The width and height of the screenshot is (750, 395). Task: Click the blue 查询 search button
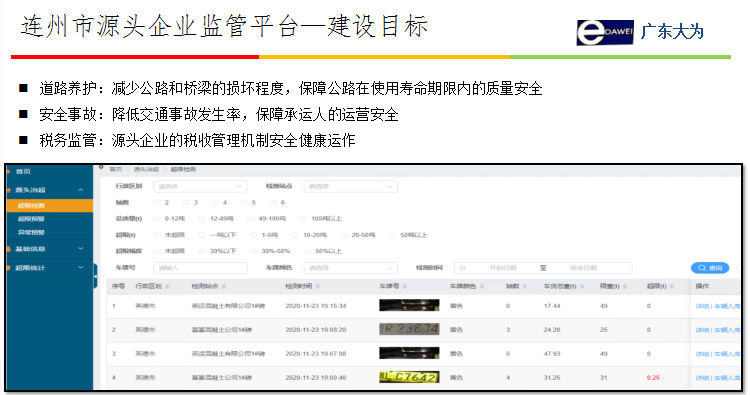[x=710, y=268]
